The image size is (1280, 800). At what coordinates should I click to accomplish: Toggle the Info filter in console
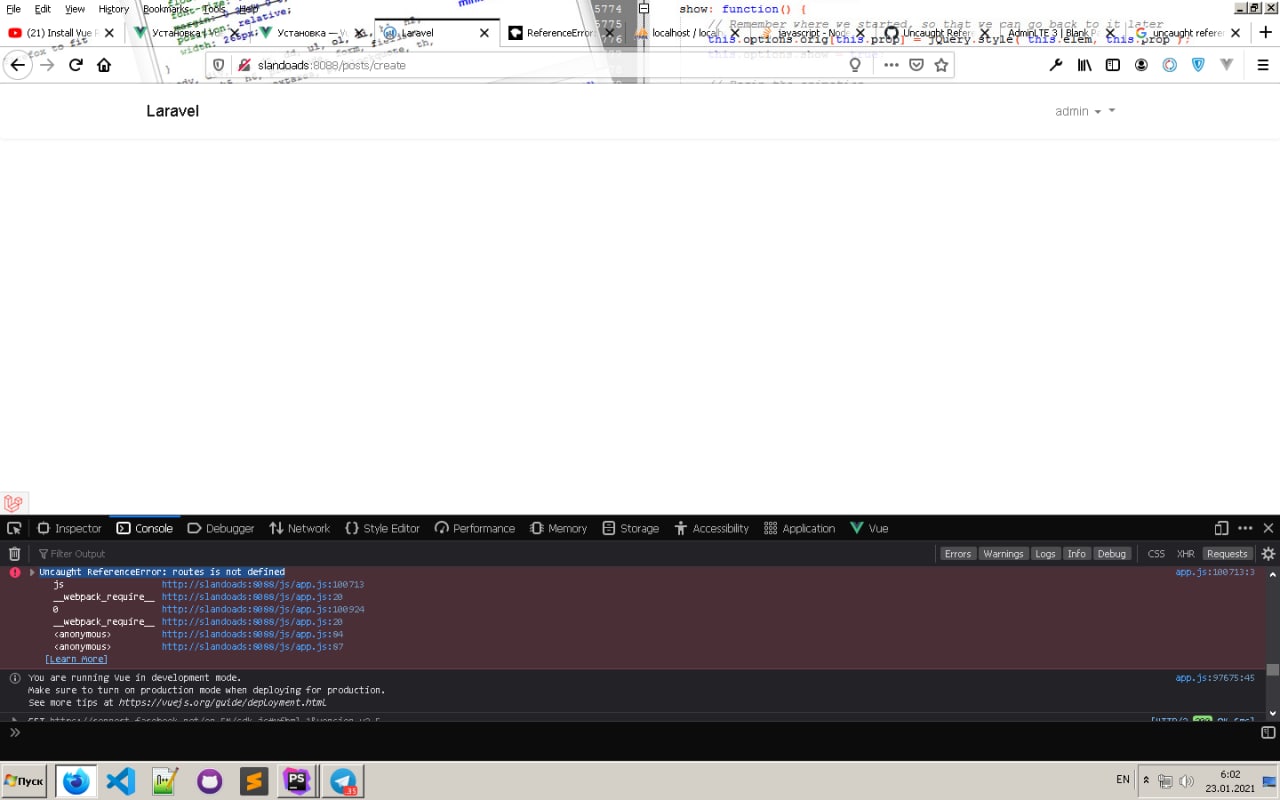1076,554
